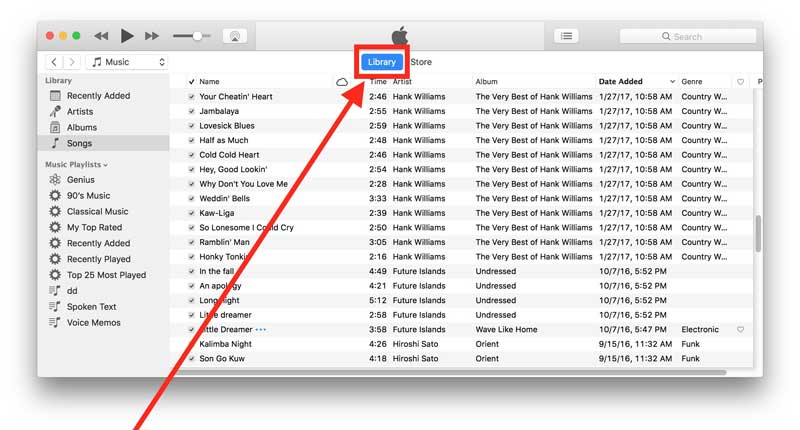Image resolution: width=800 pixels, height=430 pixels.
Task: Toggle the checkmark column header
Action: pos(191,82)
